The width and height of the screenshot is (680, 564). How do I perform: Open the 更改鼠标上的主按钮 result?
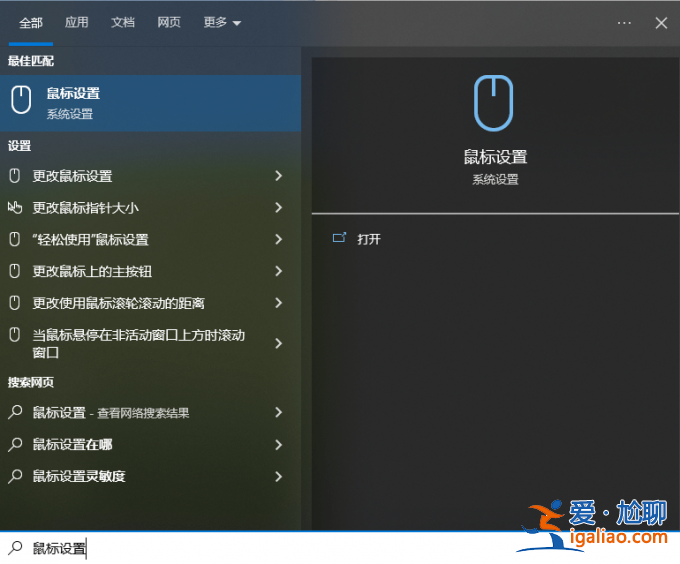tap(150, 271)
